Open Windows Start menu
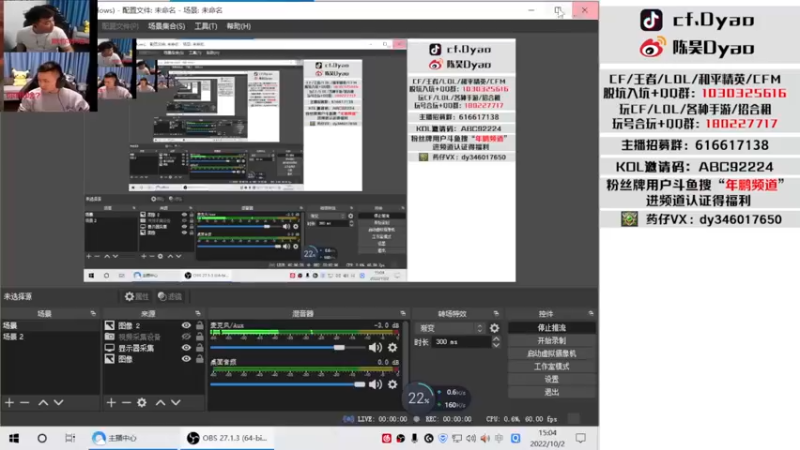Viewport: 800px width, 450px height. point(14,438)
